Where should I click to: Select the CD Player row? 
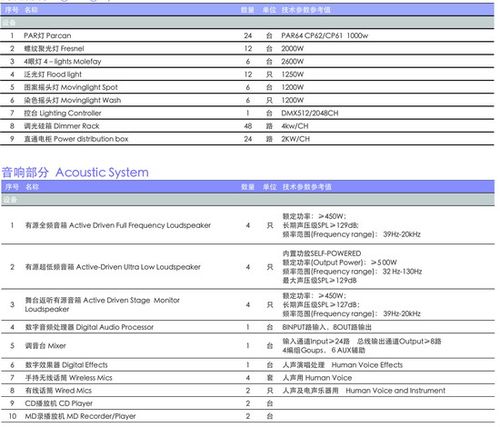coord(248,403)
